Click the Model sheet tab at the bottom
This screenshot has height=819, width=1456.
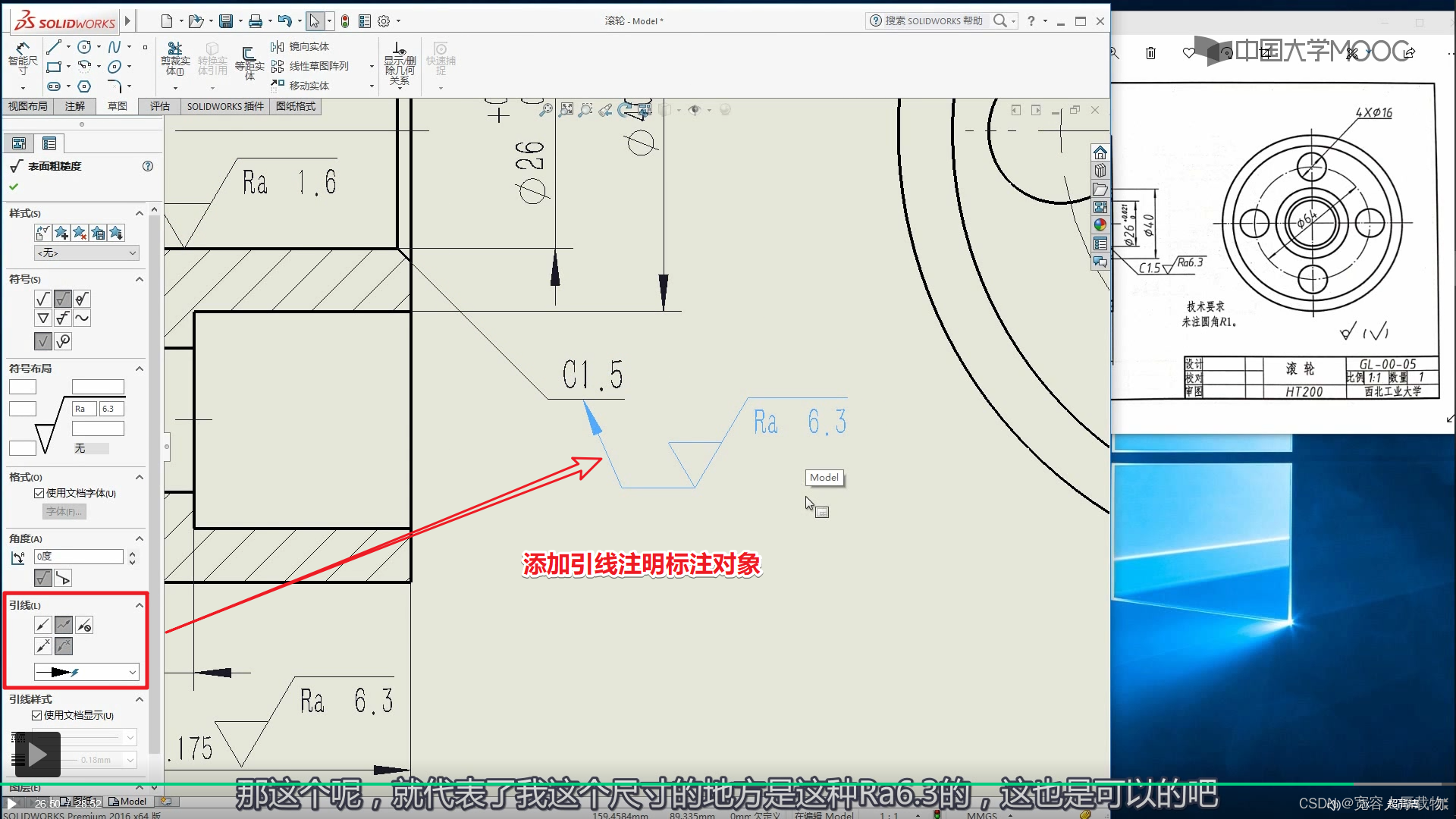coord(128,802)
